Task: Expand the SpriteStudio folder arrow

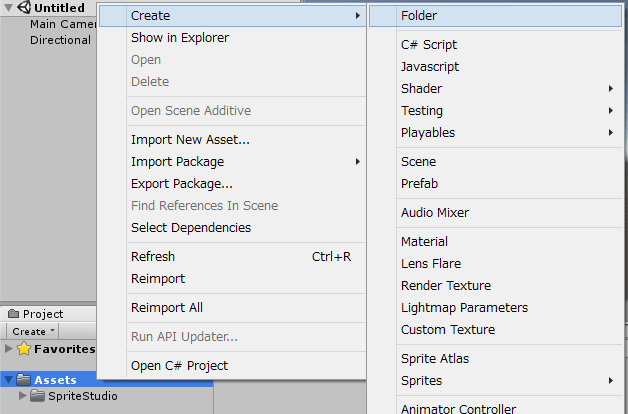Action: click(23, 396)
